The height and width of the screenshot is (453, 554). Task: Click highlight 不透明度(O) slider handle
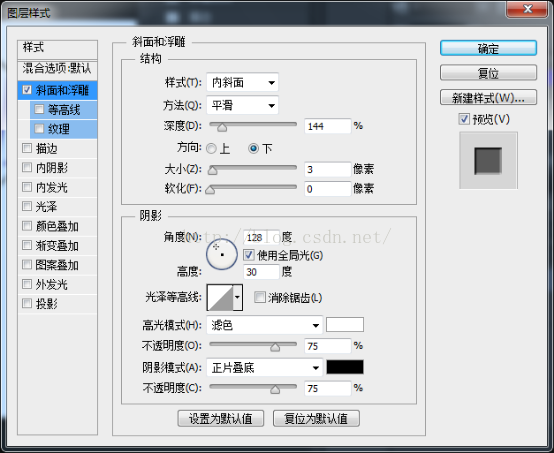[275, 347]
